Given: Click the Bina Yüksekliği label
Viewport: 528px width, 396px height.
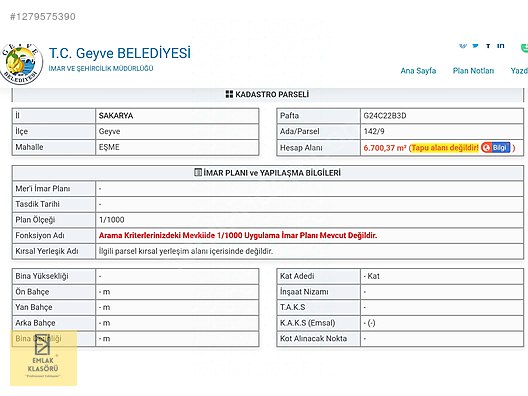Looking at the screenshot, I should tap(42, 276).
